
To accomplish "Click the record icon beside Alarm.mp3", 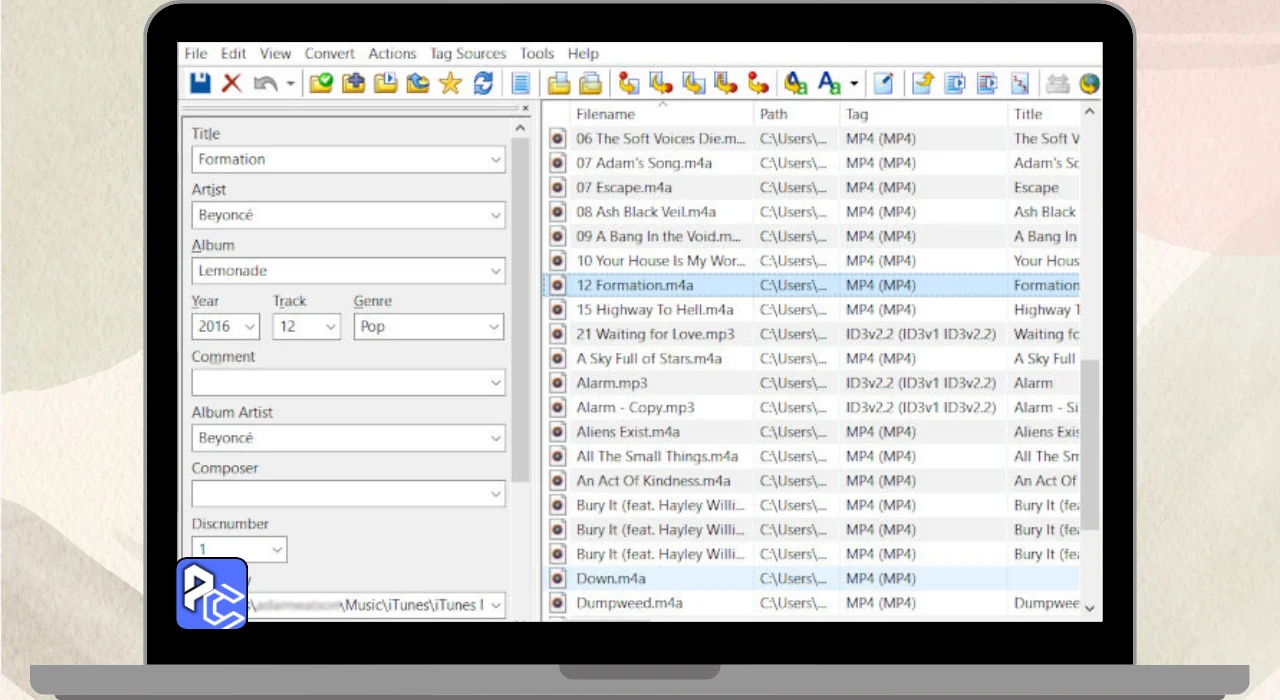I will (558, 383).
